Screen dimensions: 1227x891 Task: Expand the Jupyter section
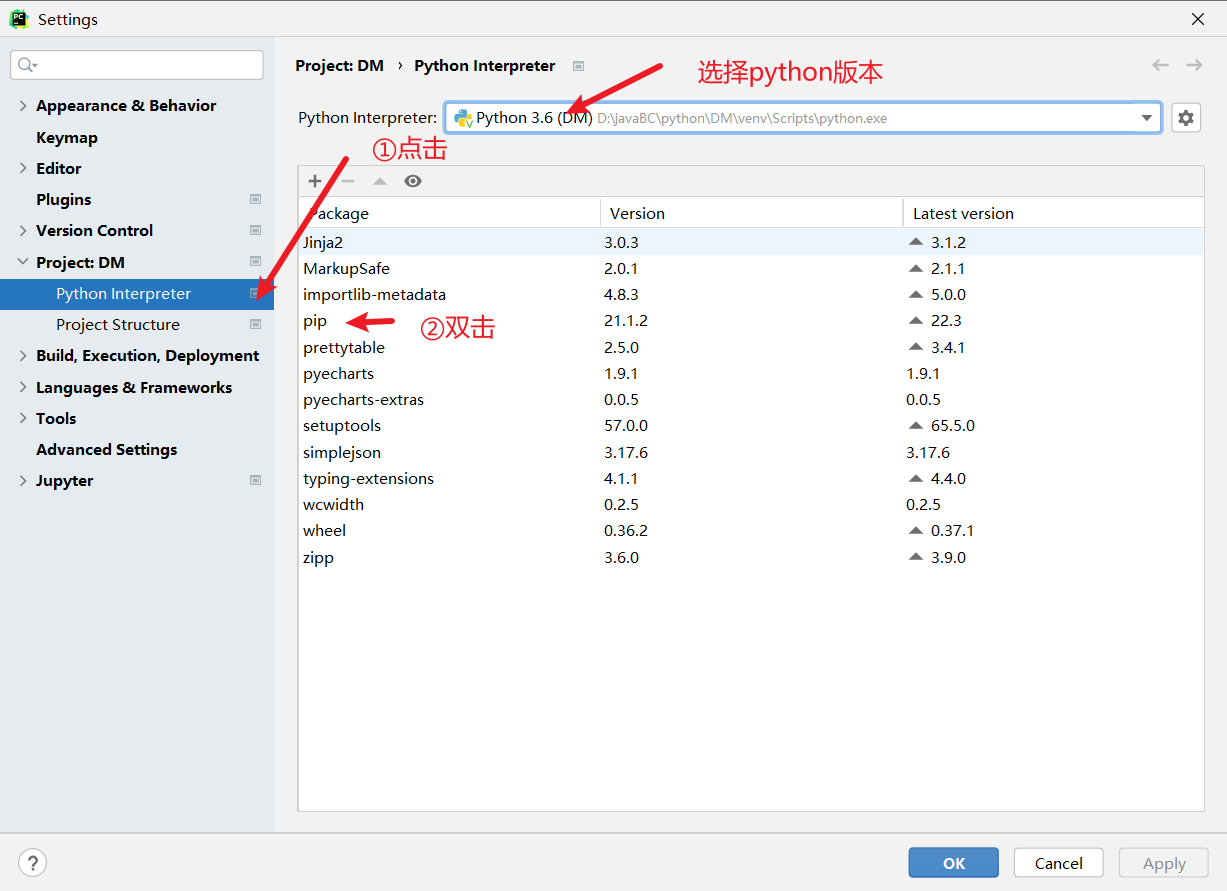point(23,481)
